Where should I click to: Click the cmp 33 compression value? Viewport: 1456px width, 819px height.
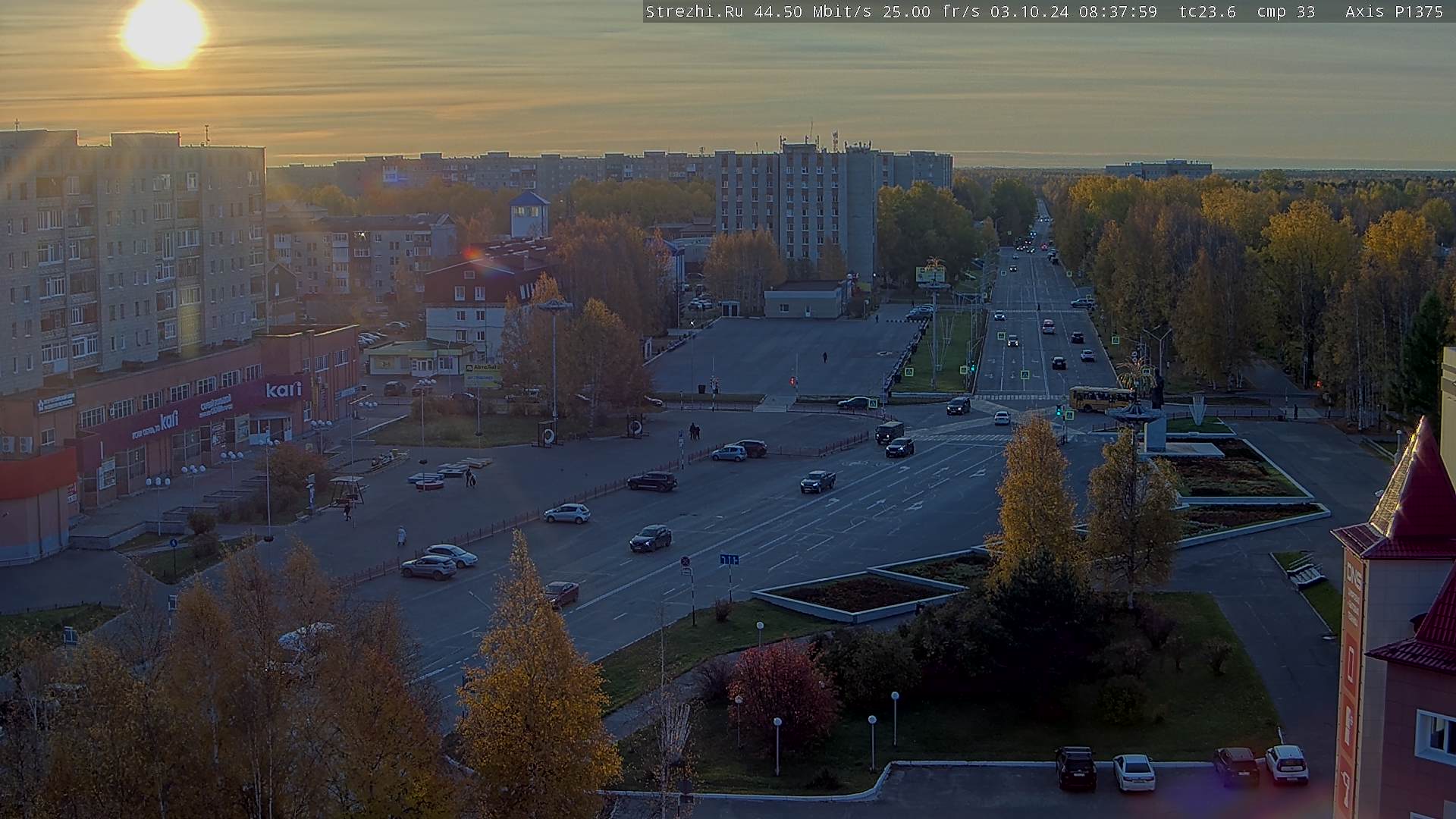(1285, 11)
